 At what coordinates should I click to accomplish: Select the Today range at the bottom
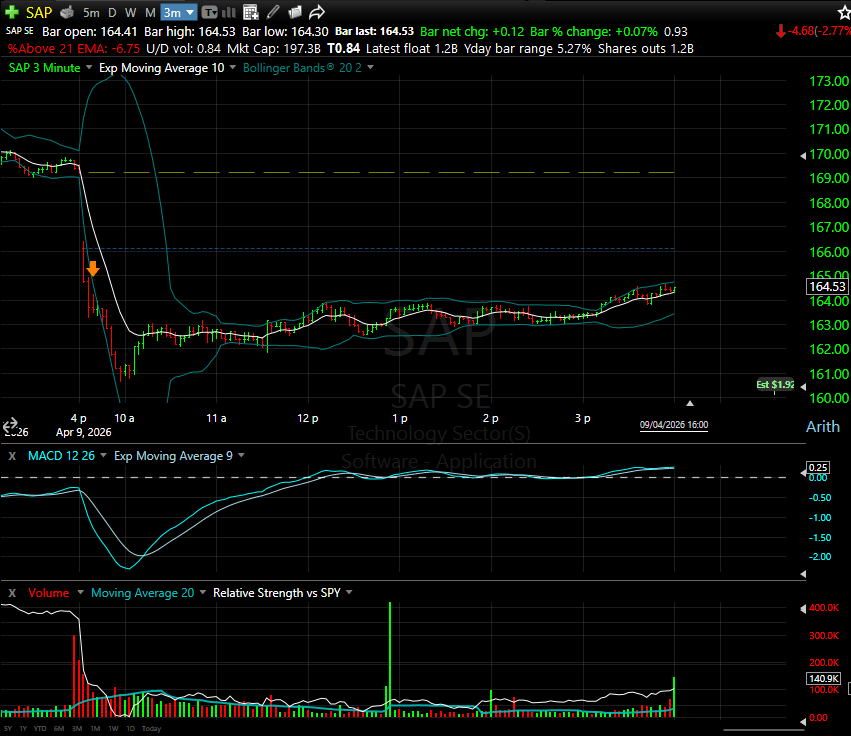point(151,728)
